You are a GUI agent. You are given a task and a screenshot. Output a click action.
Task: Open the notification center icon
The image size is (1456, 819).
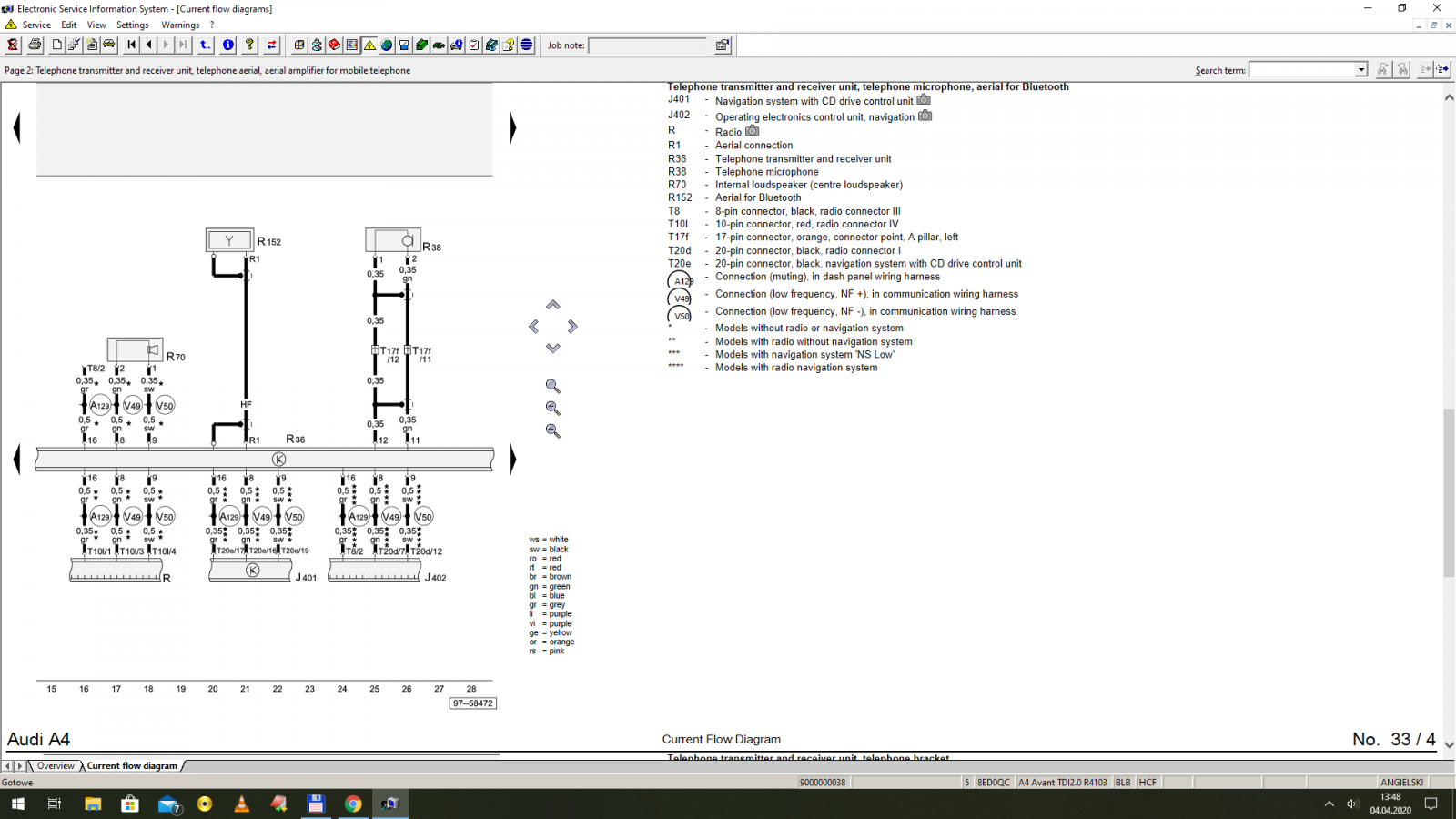1431,804
